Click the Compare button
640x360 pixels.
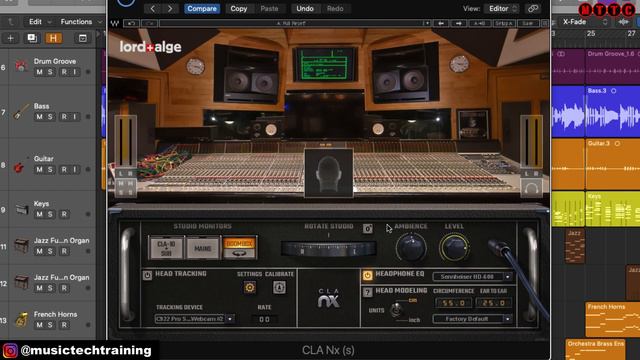pos(202,9)
